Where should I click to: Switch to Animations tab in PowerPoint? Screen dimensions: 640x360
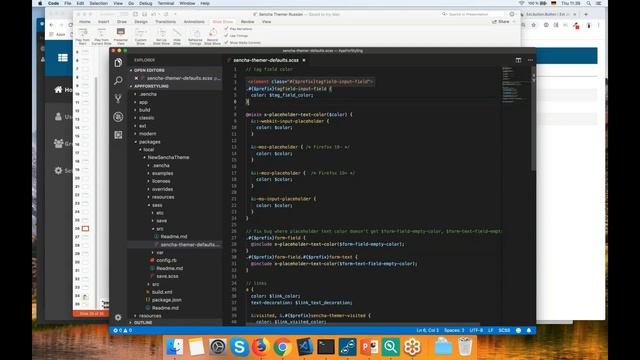(194, 22)
